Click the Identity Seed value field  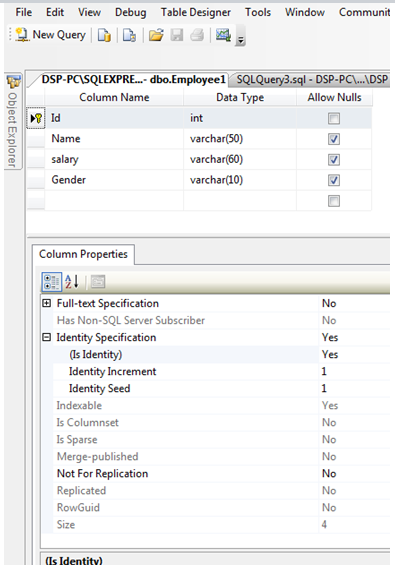(x=355, y=388)
